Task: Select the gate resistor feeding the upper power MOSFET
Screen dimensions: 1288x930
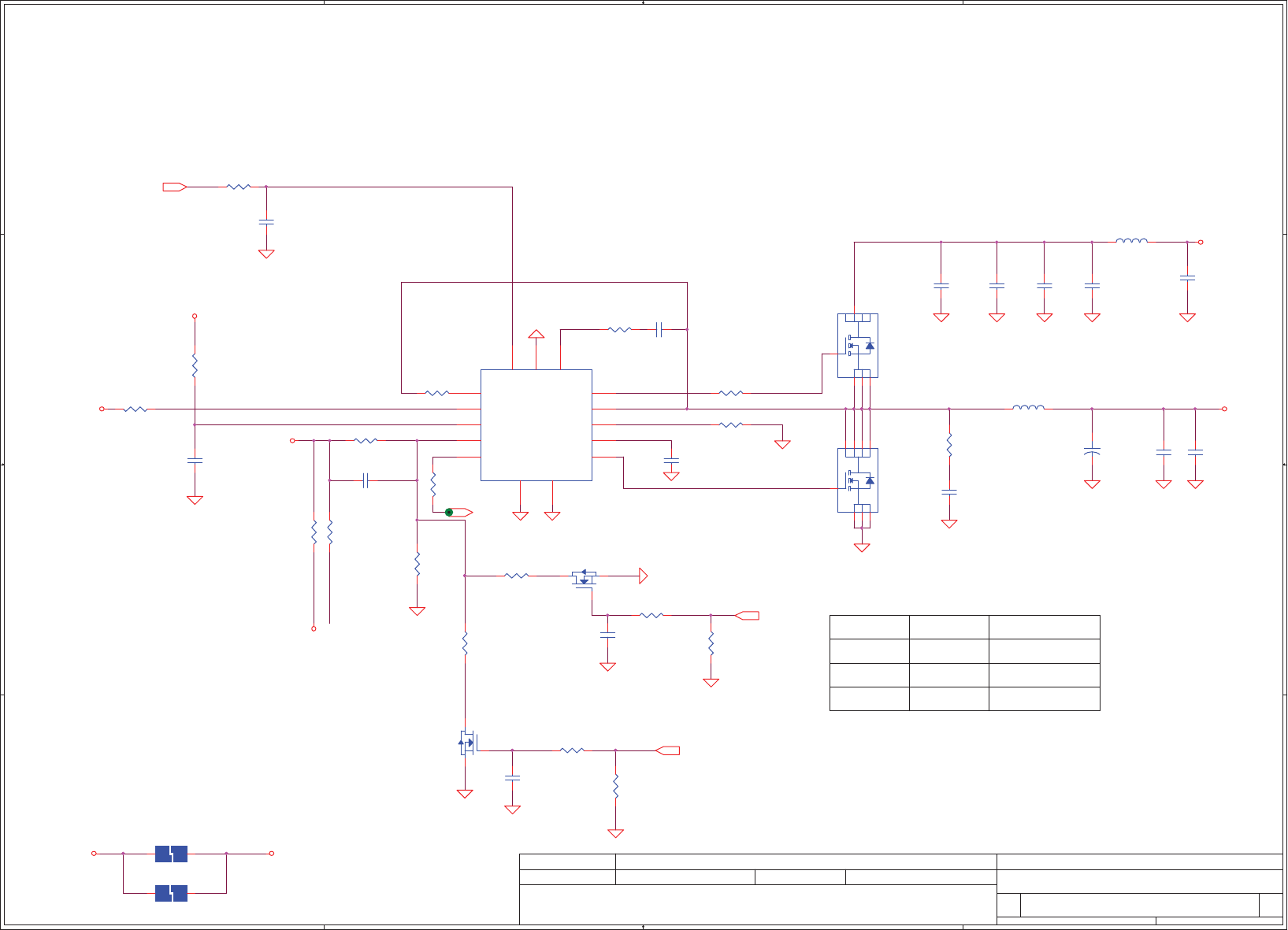Action: click(x=731, y=393)
